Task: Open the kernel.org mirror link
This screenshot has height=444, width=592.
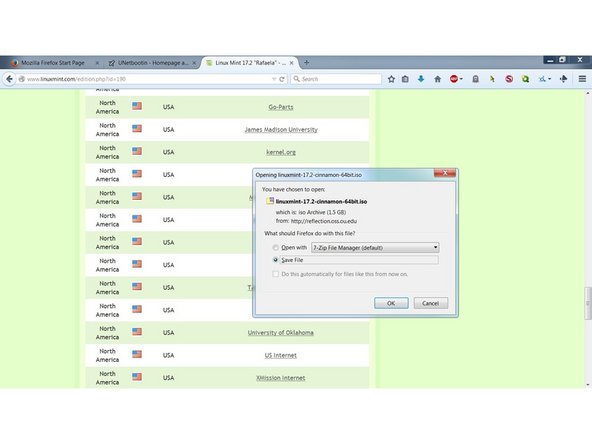Action: pyautogui.click(x=281, y=152)
